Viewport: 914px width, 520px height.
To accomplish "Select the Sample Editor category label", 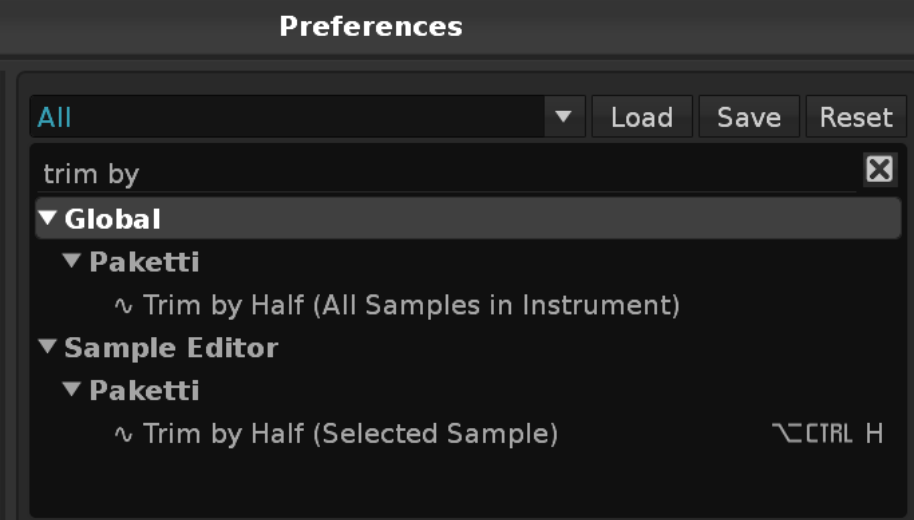I will [x=171, y=348].
